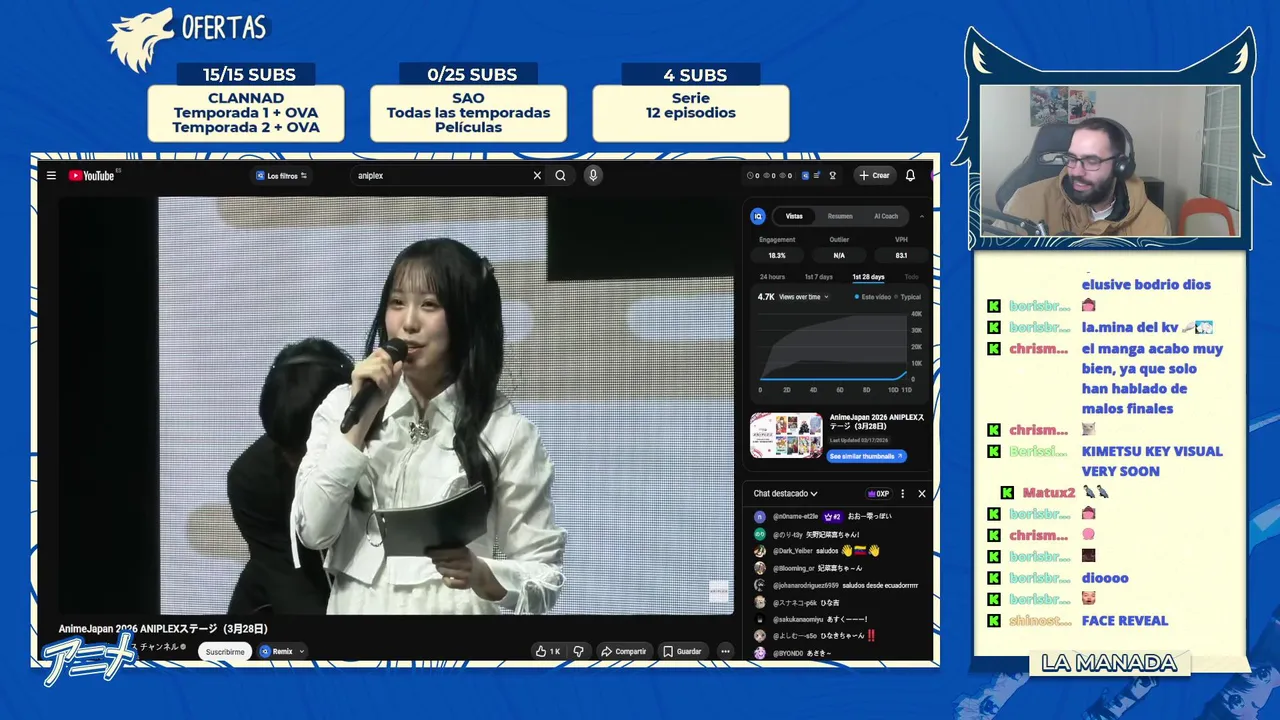Click @n0name-et2le avatar in chat
The width and height of the screenshot is (1280, 720).
point(760,517)
